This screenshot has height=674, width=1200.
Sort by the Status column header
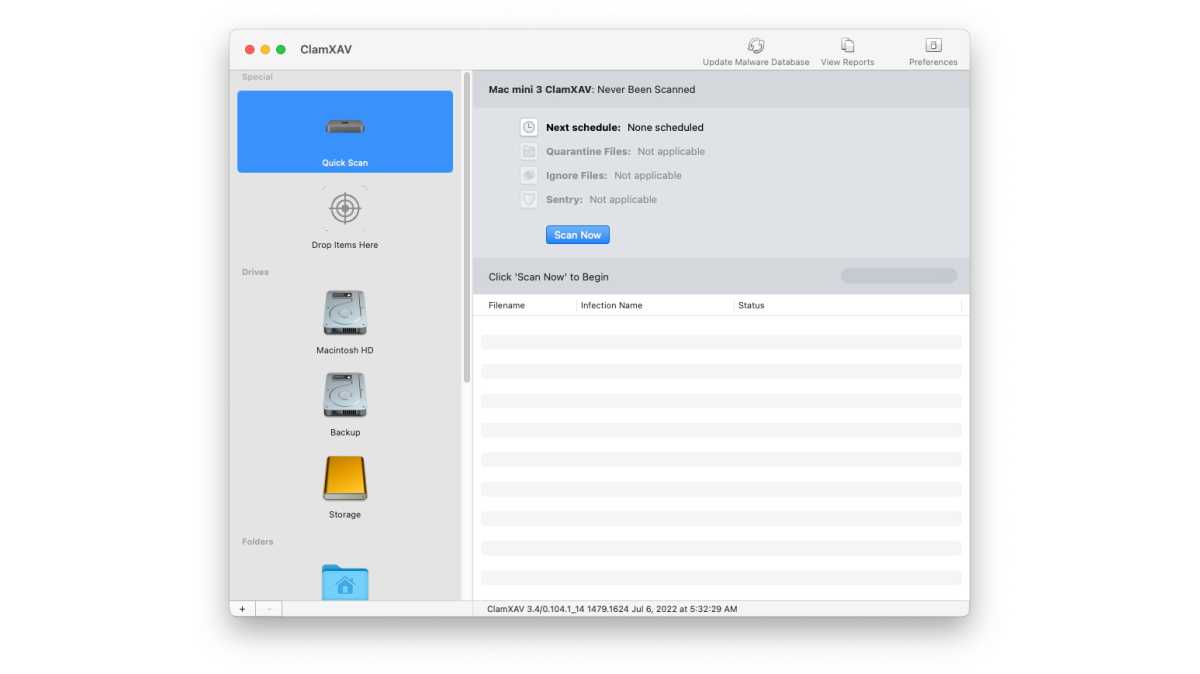pos(751,305)
